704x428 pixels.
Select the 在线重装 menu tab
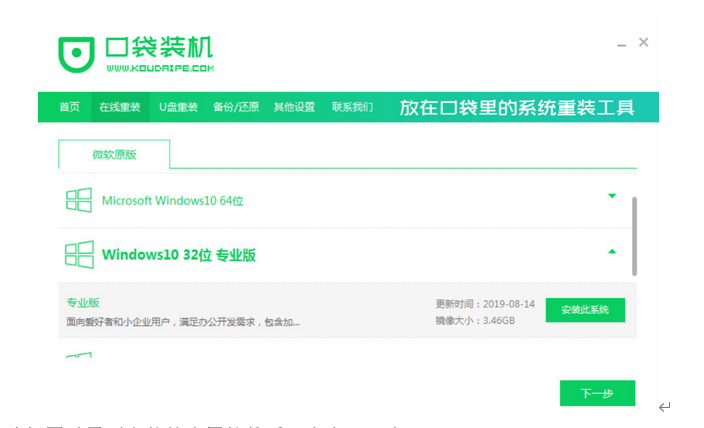[x=119, y=107]
